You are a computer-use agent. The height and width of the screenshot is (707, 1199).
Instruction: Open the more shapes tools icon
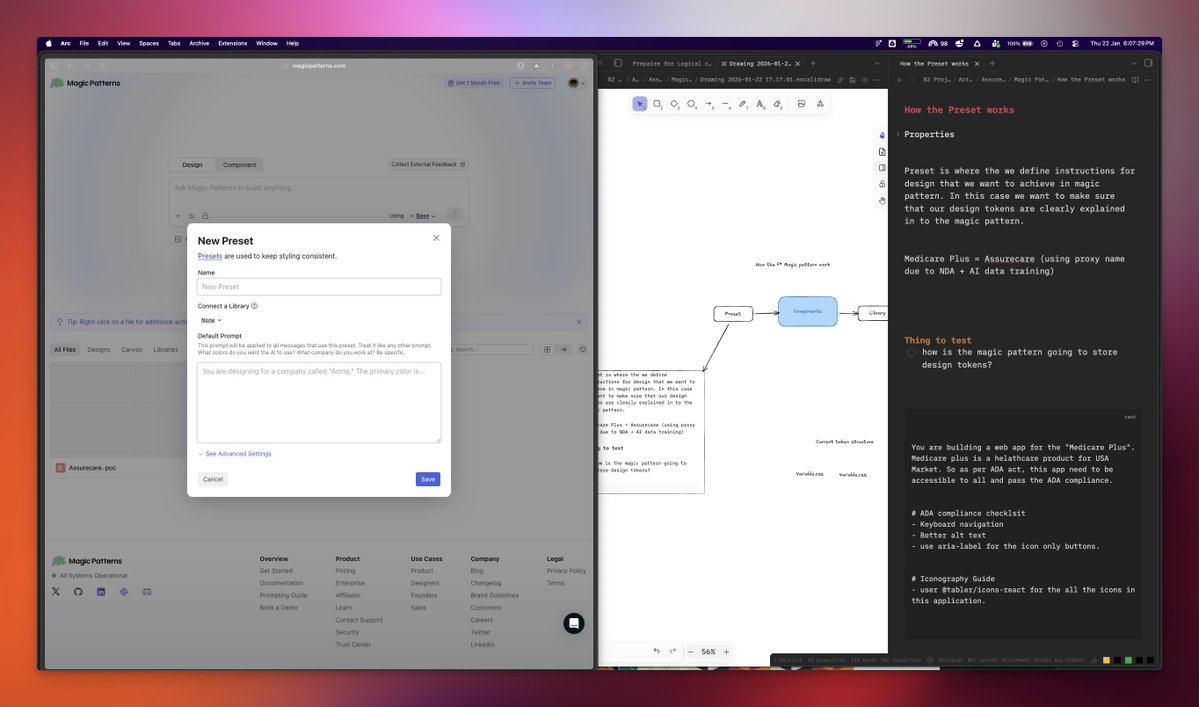pyautogui.click(x=820, y=104)
